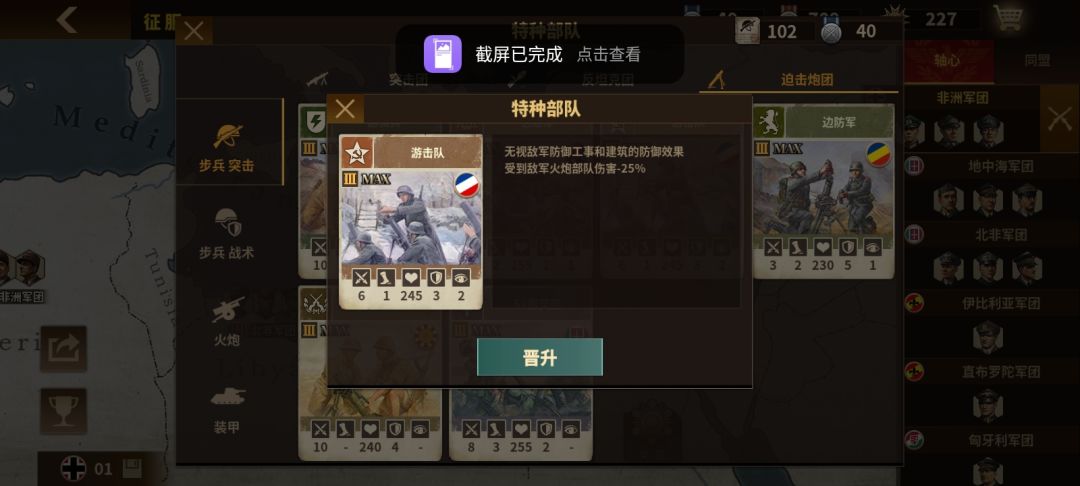Select the German iron cross flag icon
This screenshot has width=1080, height=486.
click(x=73, y=469)
